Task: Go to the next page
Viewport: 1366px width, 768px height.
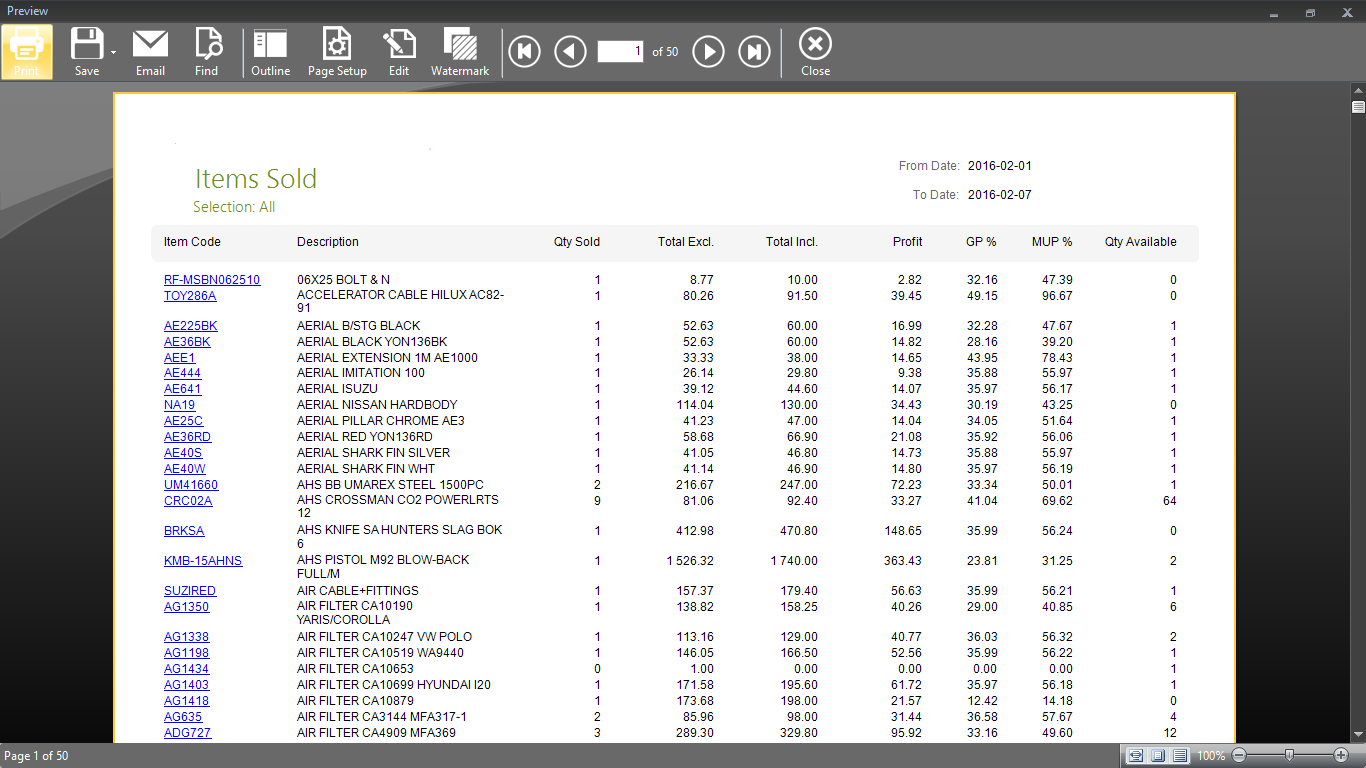Action: [708, 51]
